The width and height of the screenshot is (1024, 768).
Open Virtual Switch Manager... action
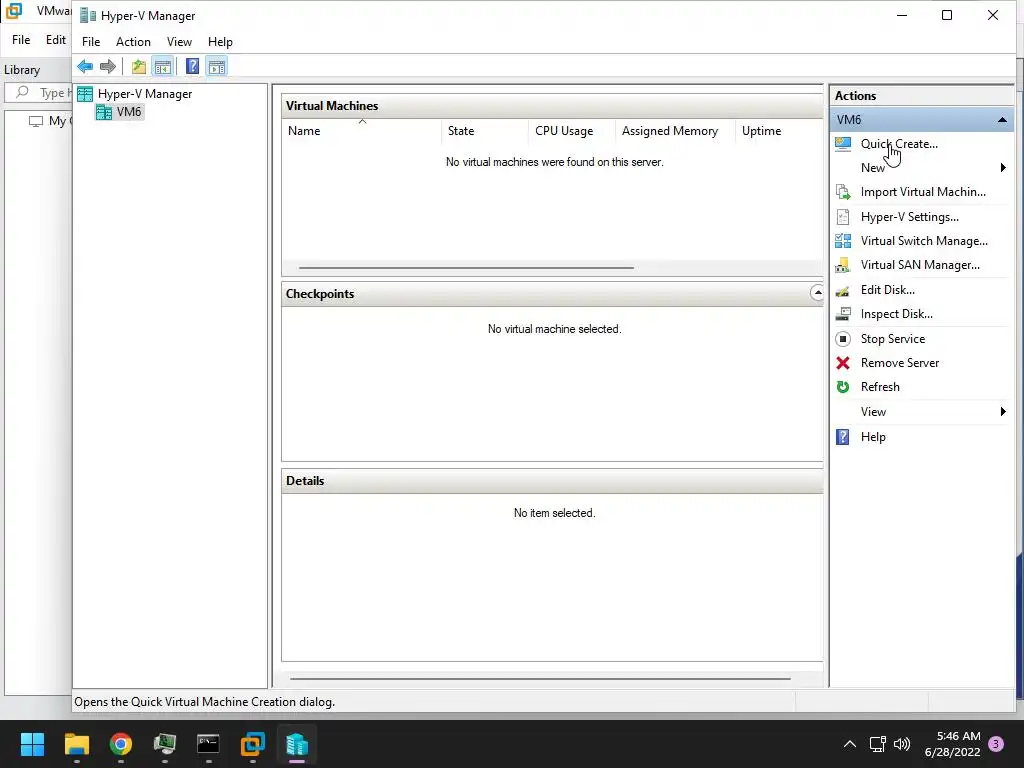pyautogui.click(x=923, y=241)
